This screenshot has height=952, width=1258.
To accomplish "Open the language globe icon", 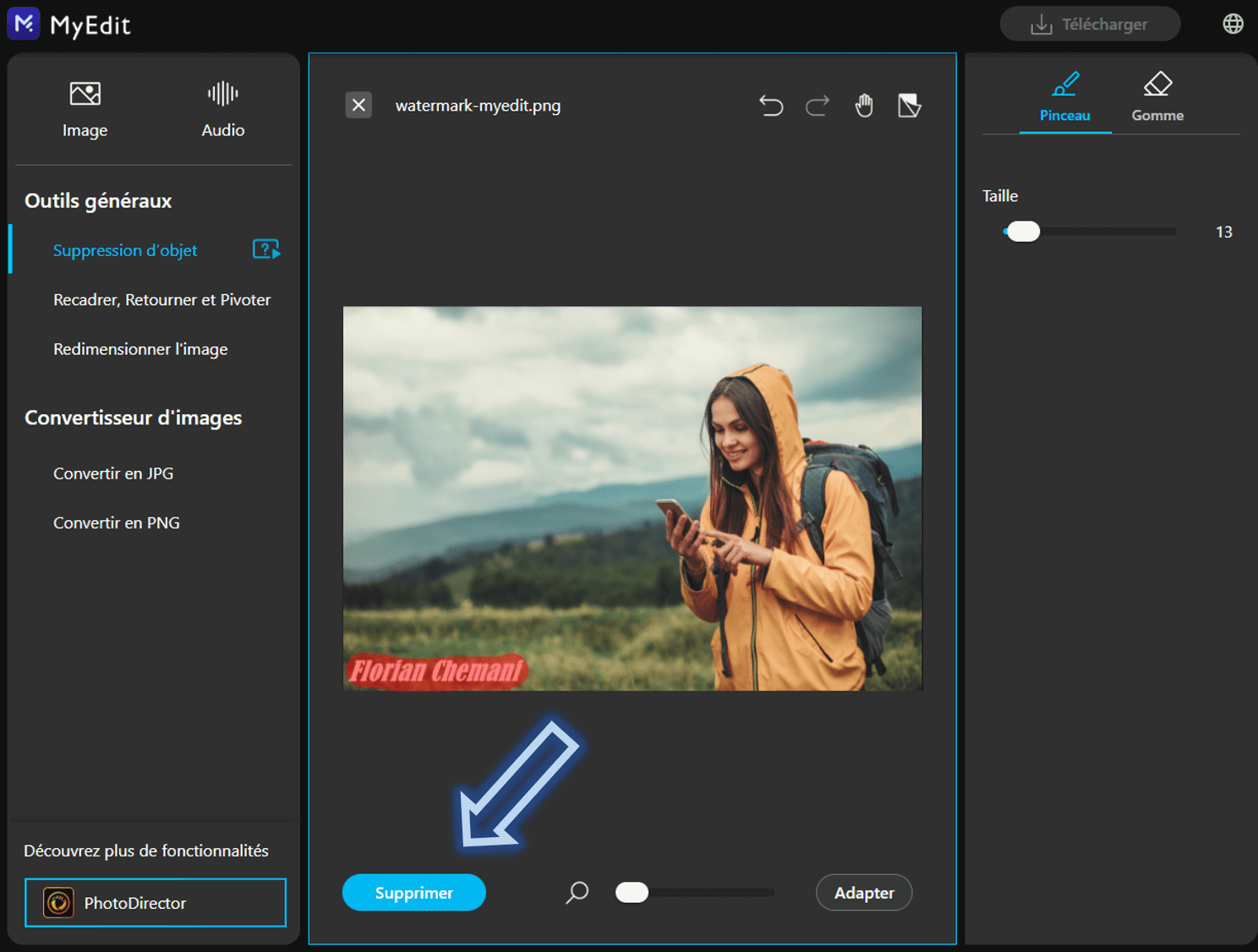I will [x=1233, y=24].
